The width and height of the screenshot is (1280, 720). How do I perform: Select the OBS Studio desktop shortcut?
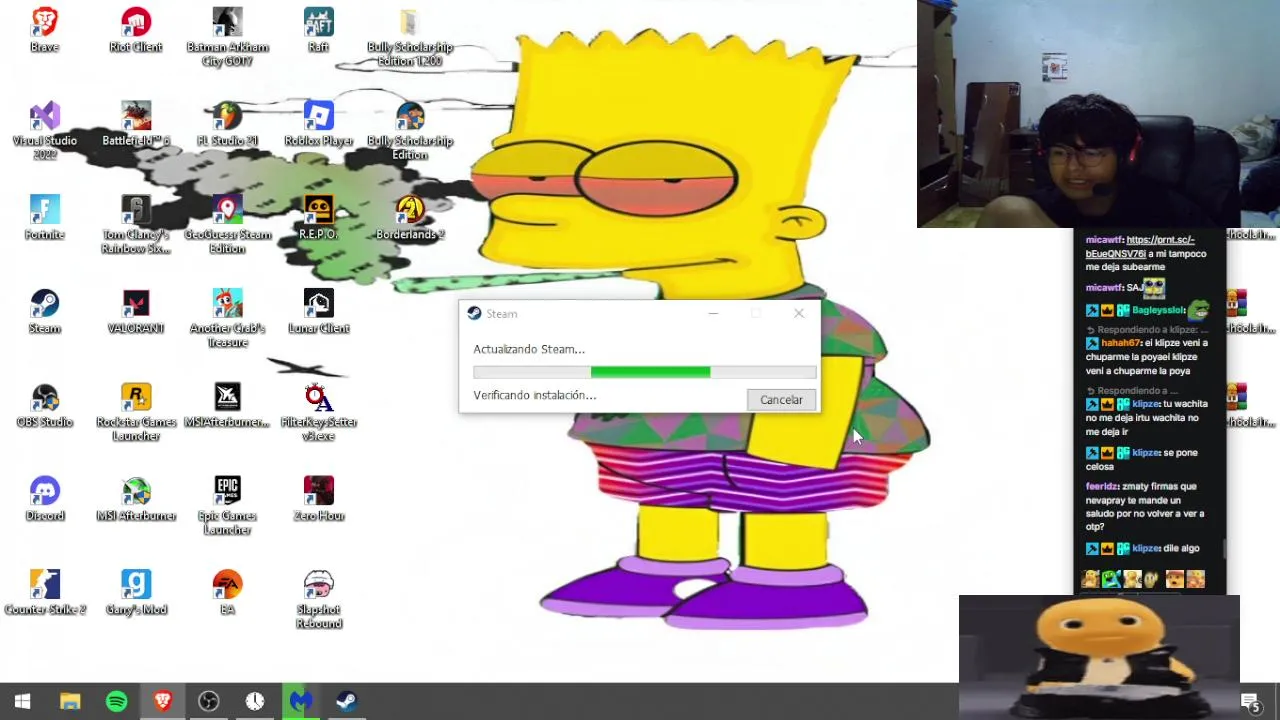[x=44, y=406]
